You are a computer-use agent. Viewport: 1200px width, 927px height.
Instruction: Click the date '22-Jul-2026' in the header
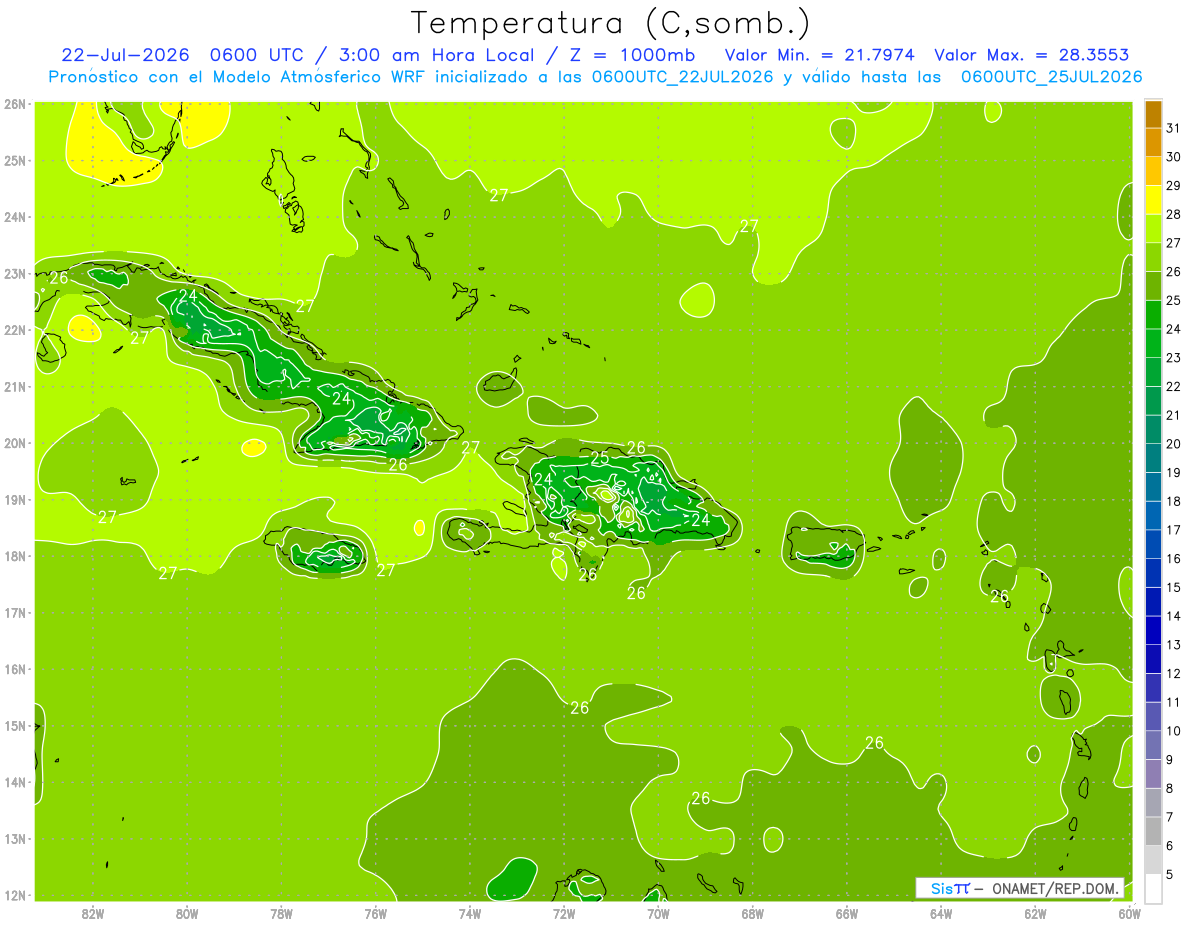click(124, 55)
